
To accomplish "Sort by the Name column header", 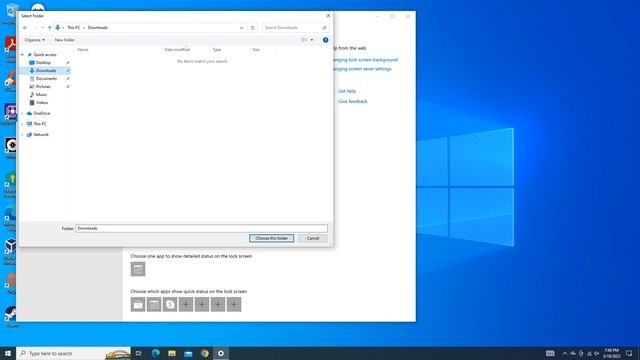I will (x=83, y=50).
